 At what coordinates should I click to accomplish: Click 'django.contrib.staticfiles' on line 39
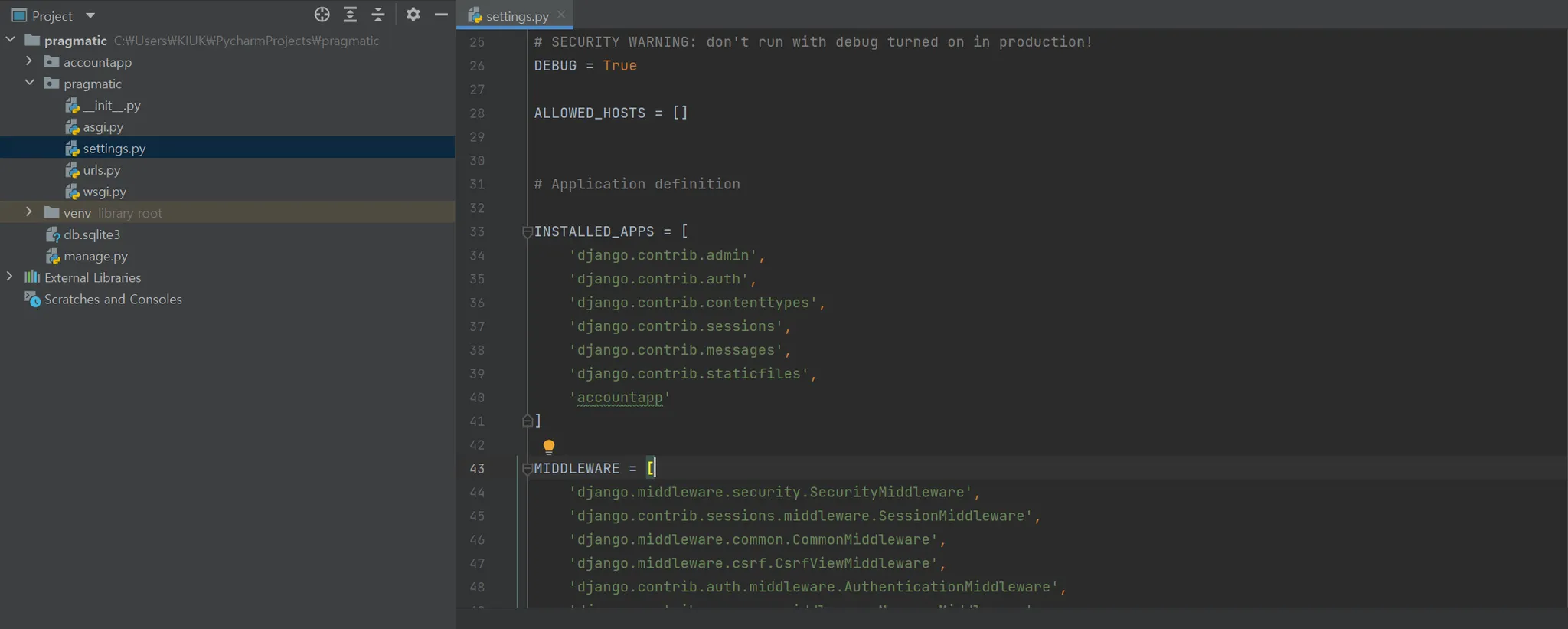pyautogui.click(x=688, y=374)
